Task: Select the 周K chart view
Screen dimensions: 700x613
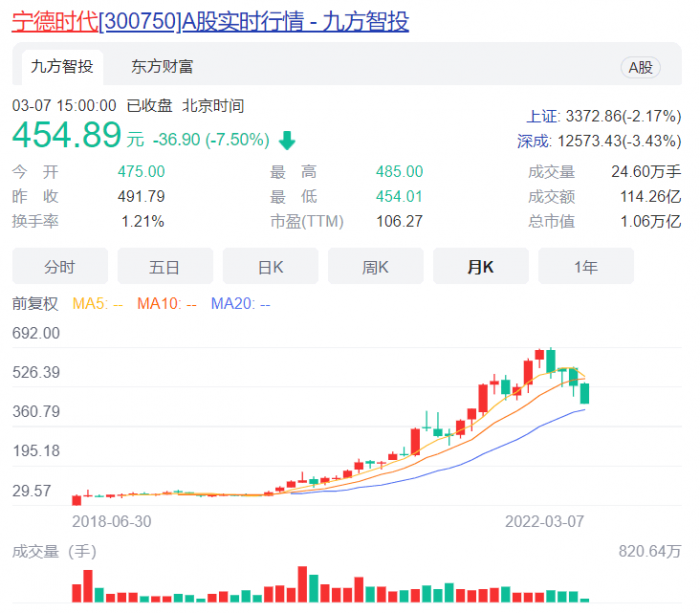Action: click(x=375, y=267)
